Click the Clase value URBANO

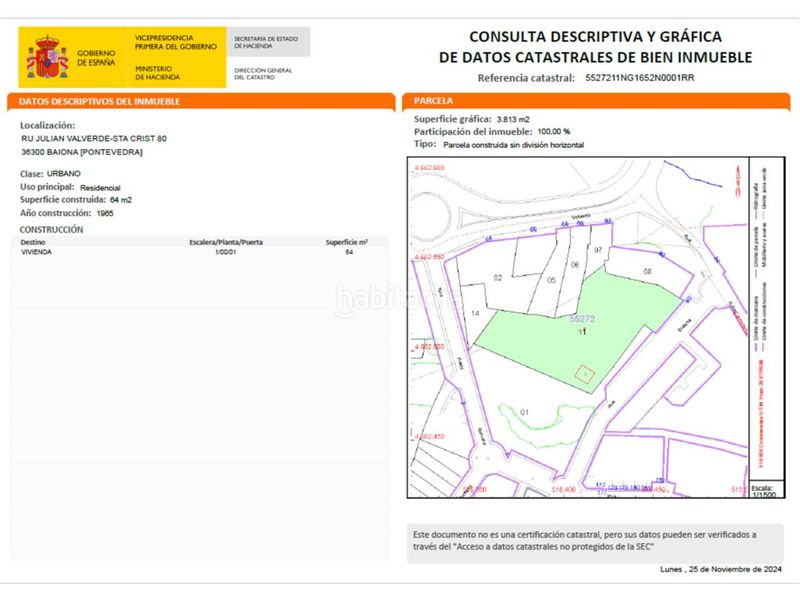[x=64, y=173]
